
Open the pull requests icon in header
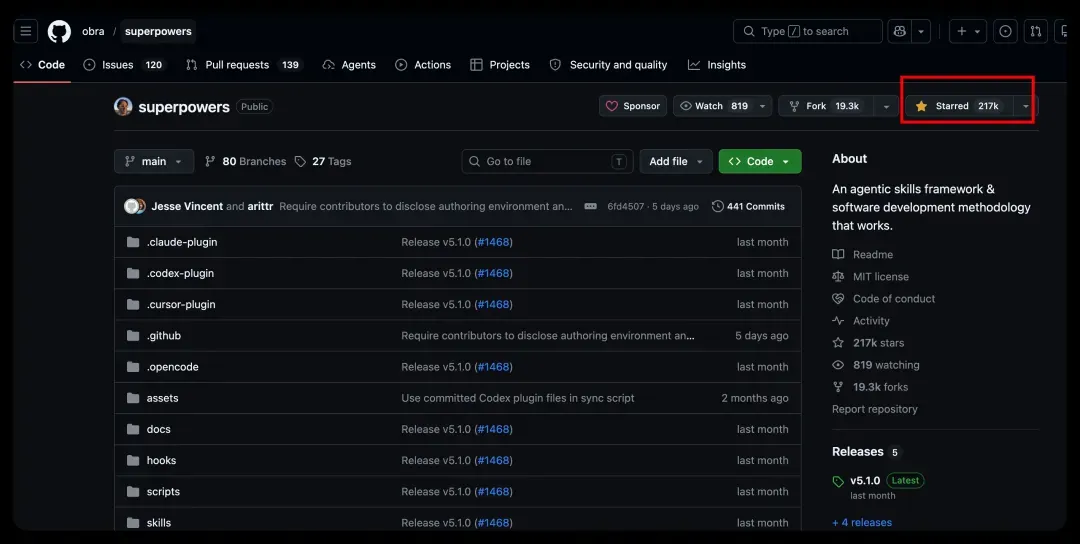tap(1036, 31)
